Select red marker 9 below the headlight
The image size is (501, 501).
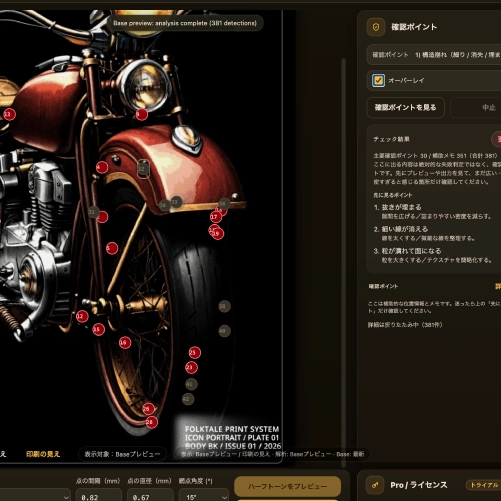click(x=141, y=114)
